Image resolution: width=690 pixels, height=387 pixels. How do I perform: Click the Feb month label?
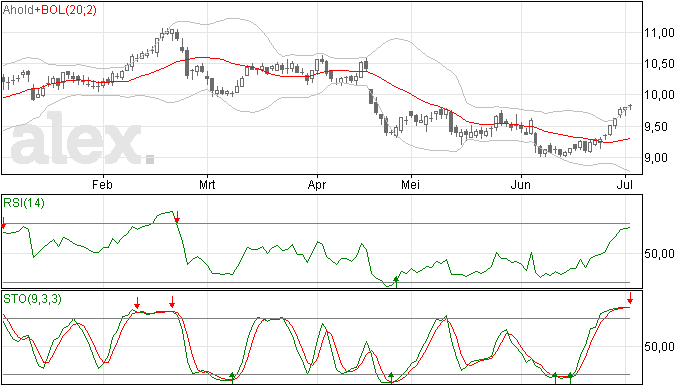(102, 184)
